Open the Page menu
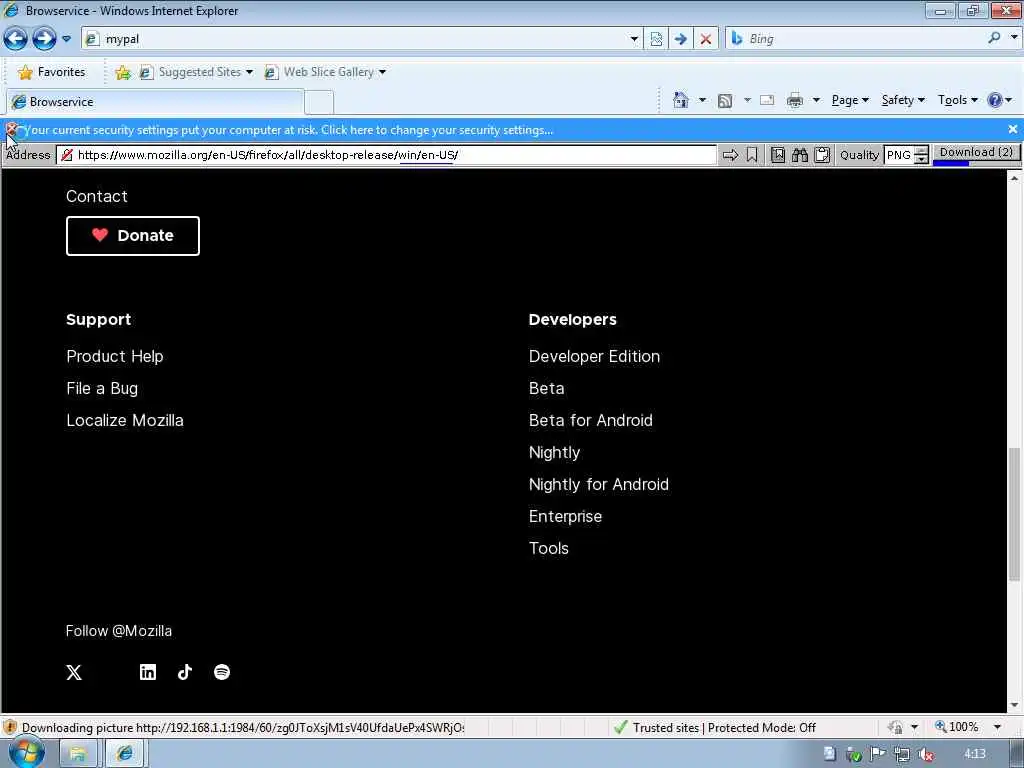 click(x=850, y=100)
